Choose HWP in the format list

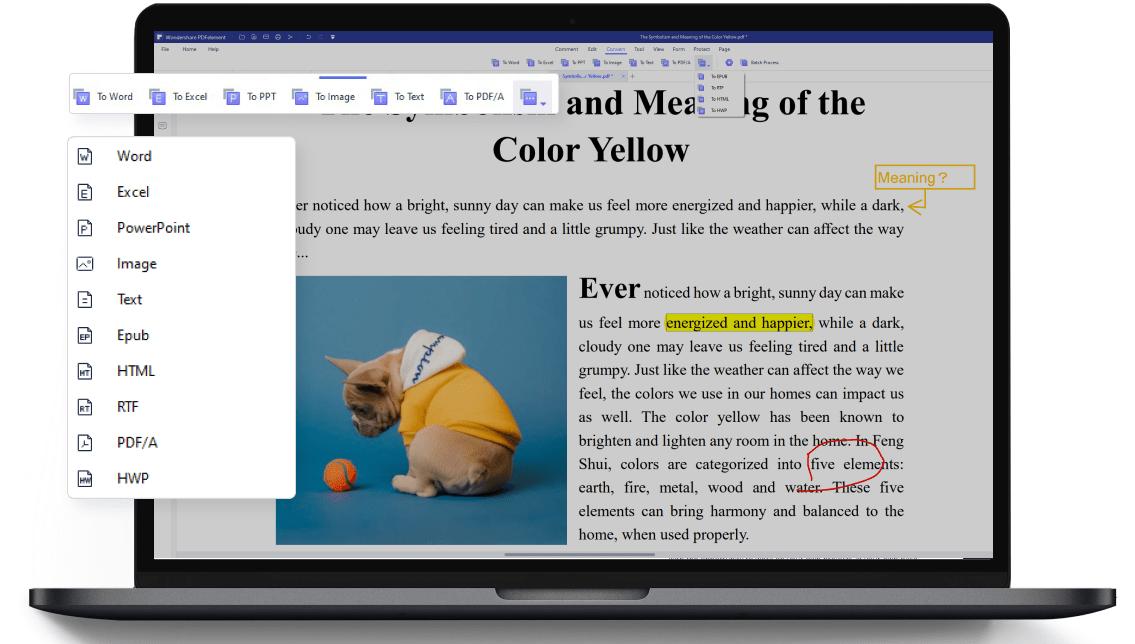tap(132, 478)
